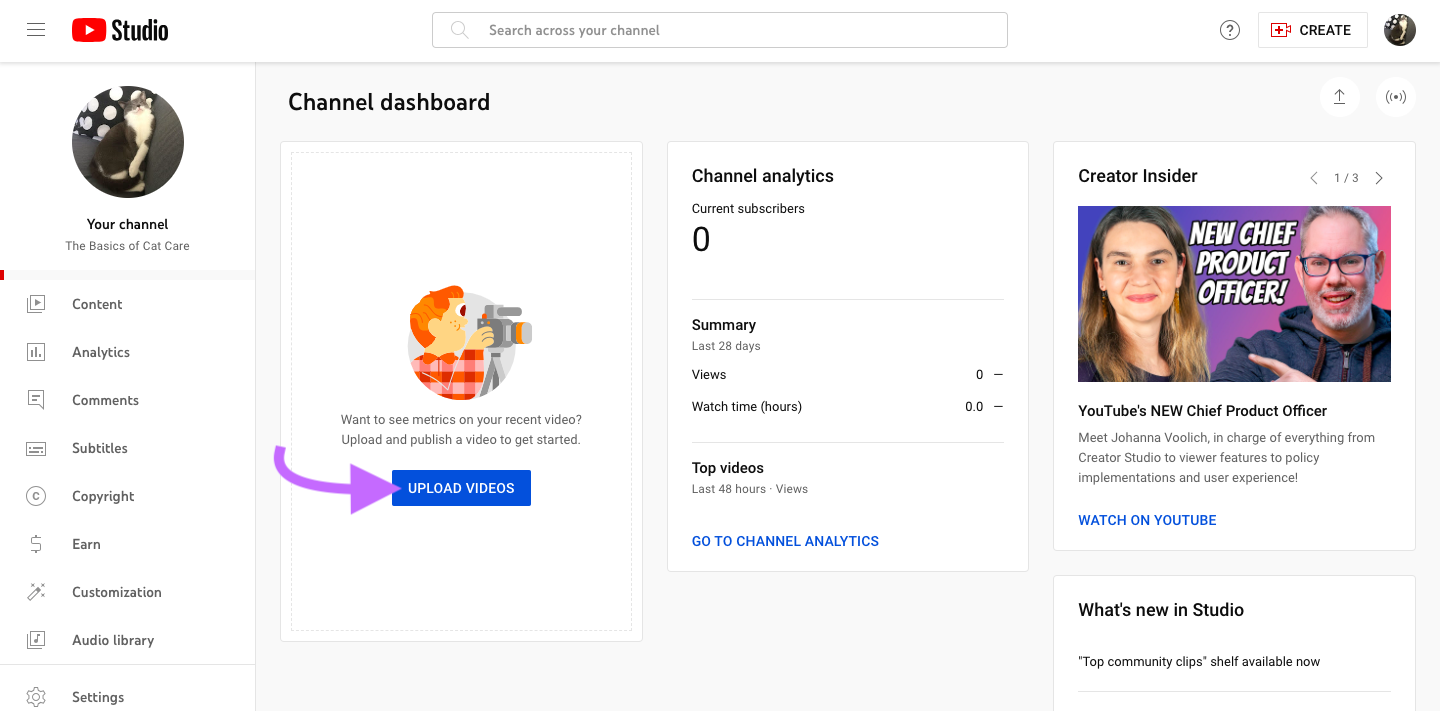Screen dimensions: 1440x711
Task: Click the UPLOAD VIDEOS button
Action: (461, 487)
